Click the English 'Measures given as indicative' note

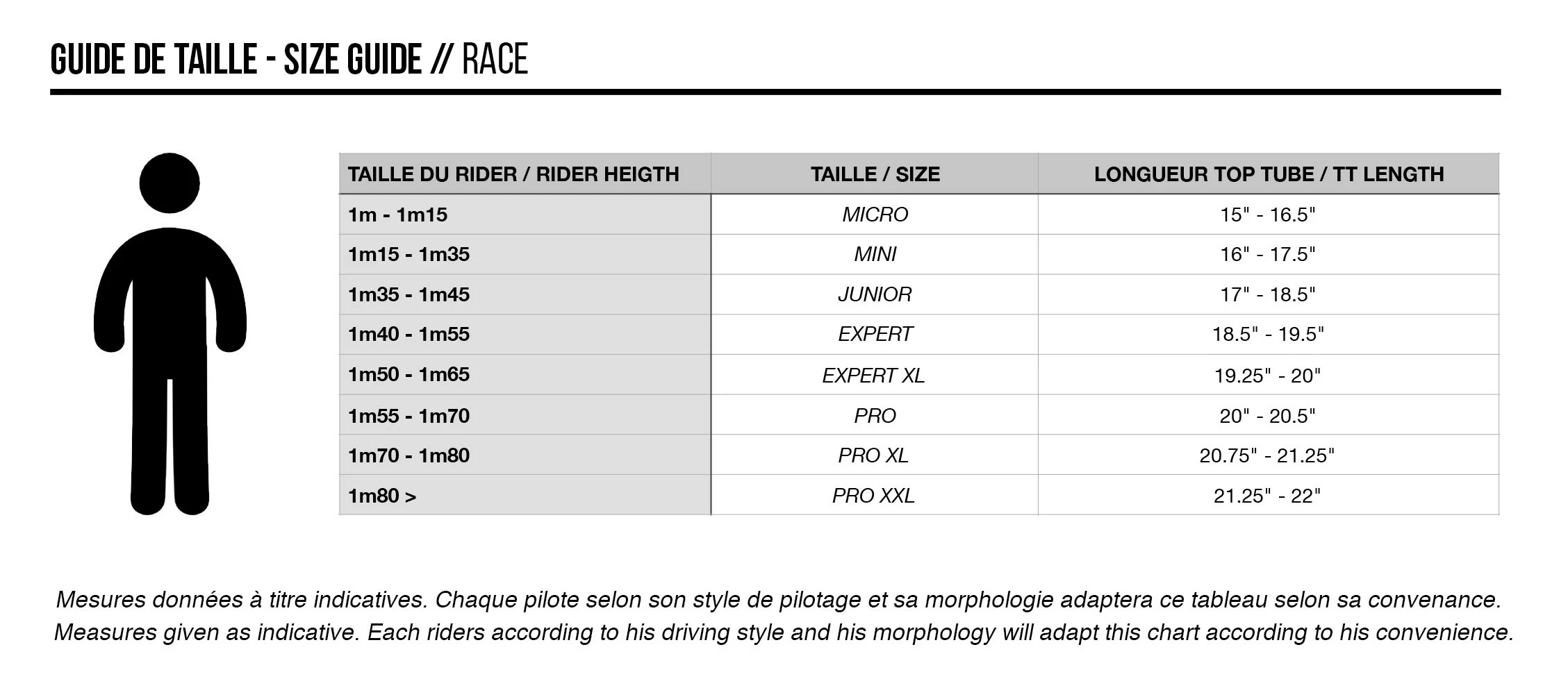pyautogui.click(x=783, y=632)
